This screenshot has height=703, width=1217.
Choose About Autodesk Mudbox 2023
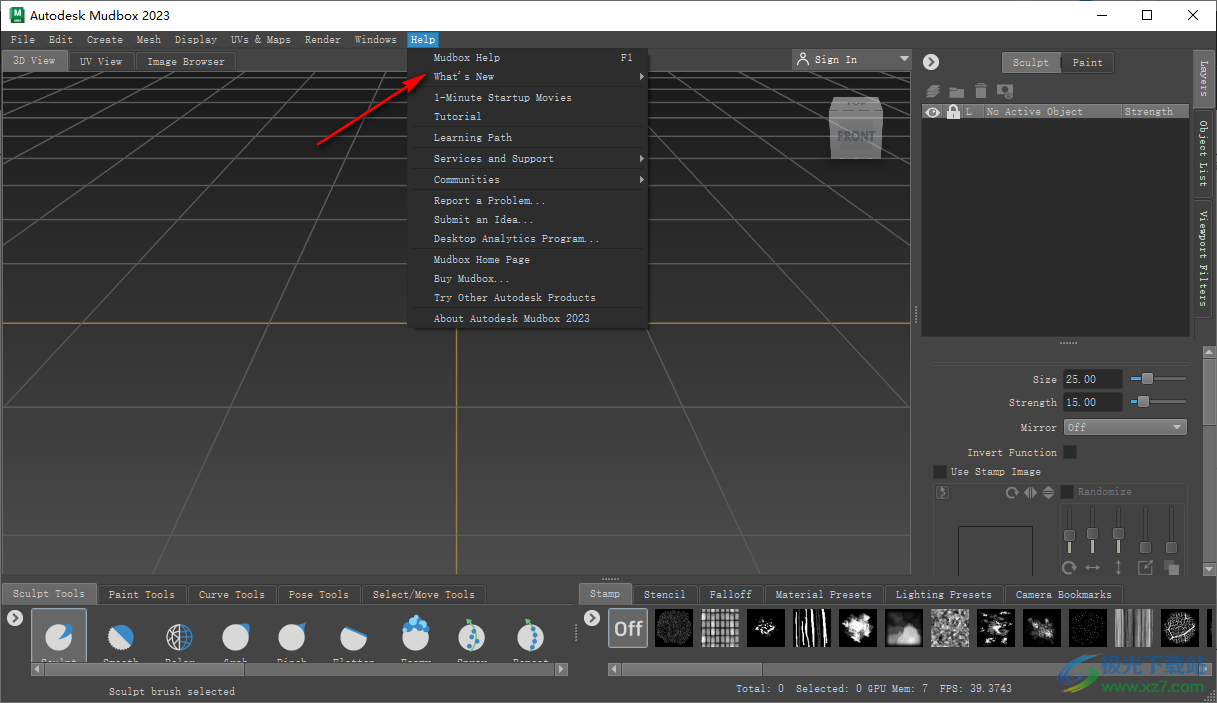tap(529, 319)
